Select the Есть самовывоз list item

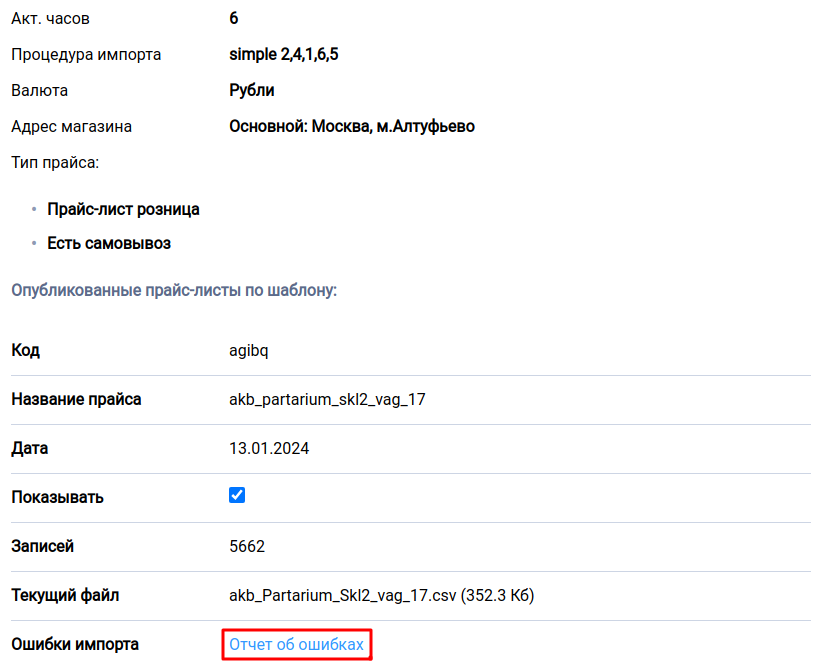[x=108, y=243]
